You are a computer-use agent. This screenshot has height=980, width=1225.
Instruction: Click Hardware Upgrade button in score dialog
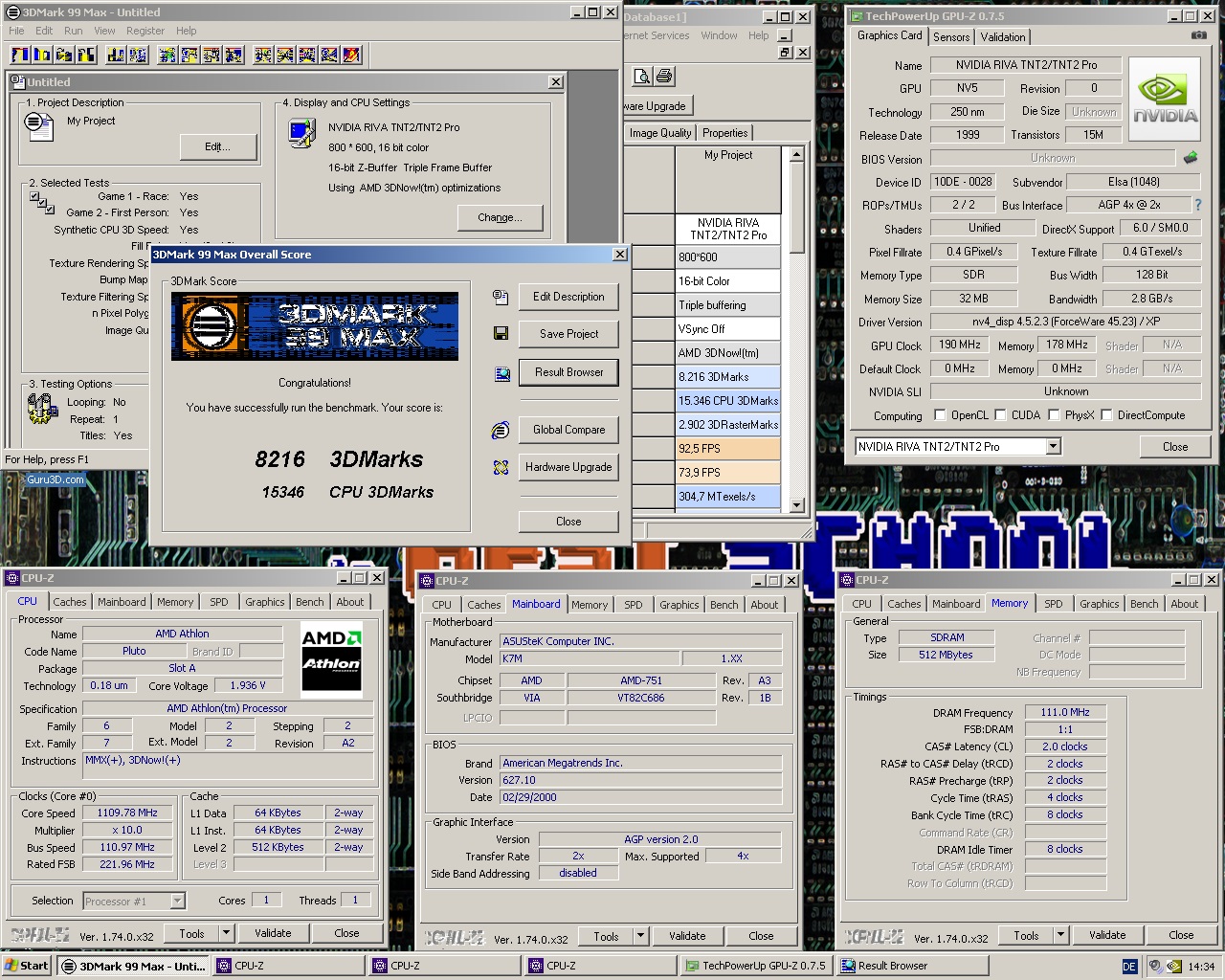568,467
